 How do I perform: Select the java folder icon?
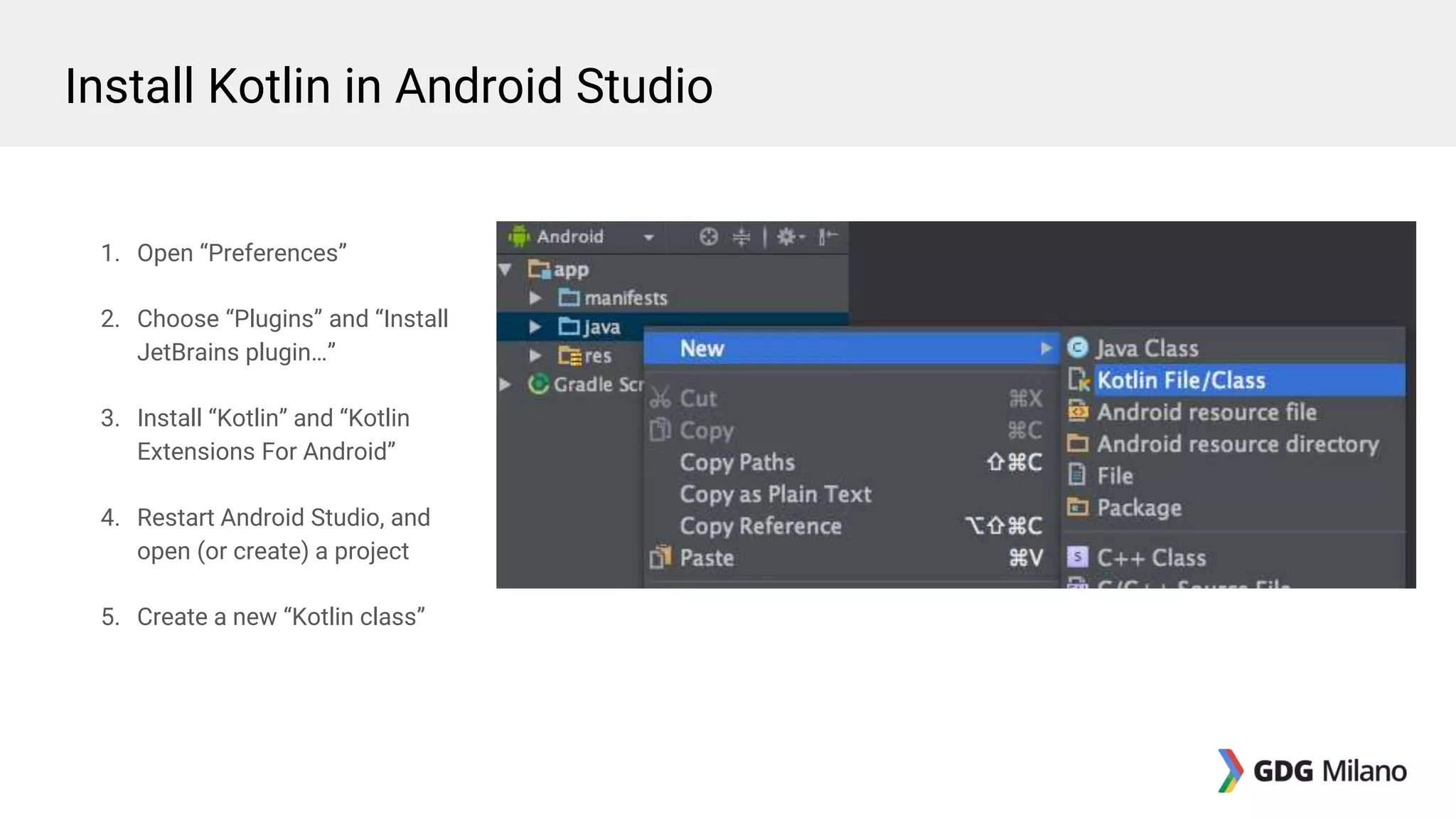[569, 326]
